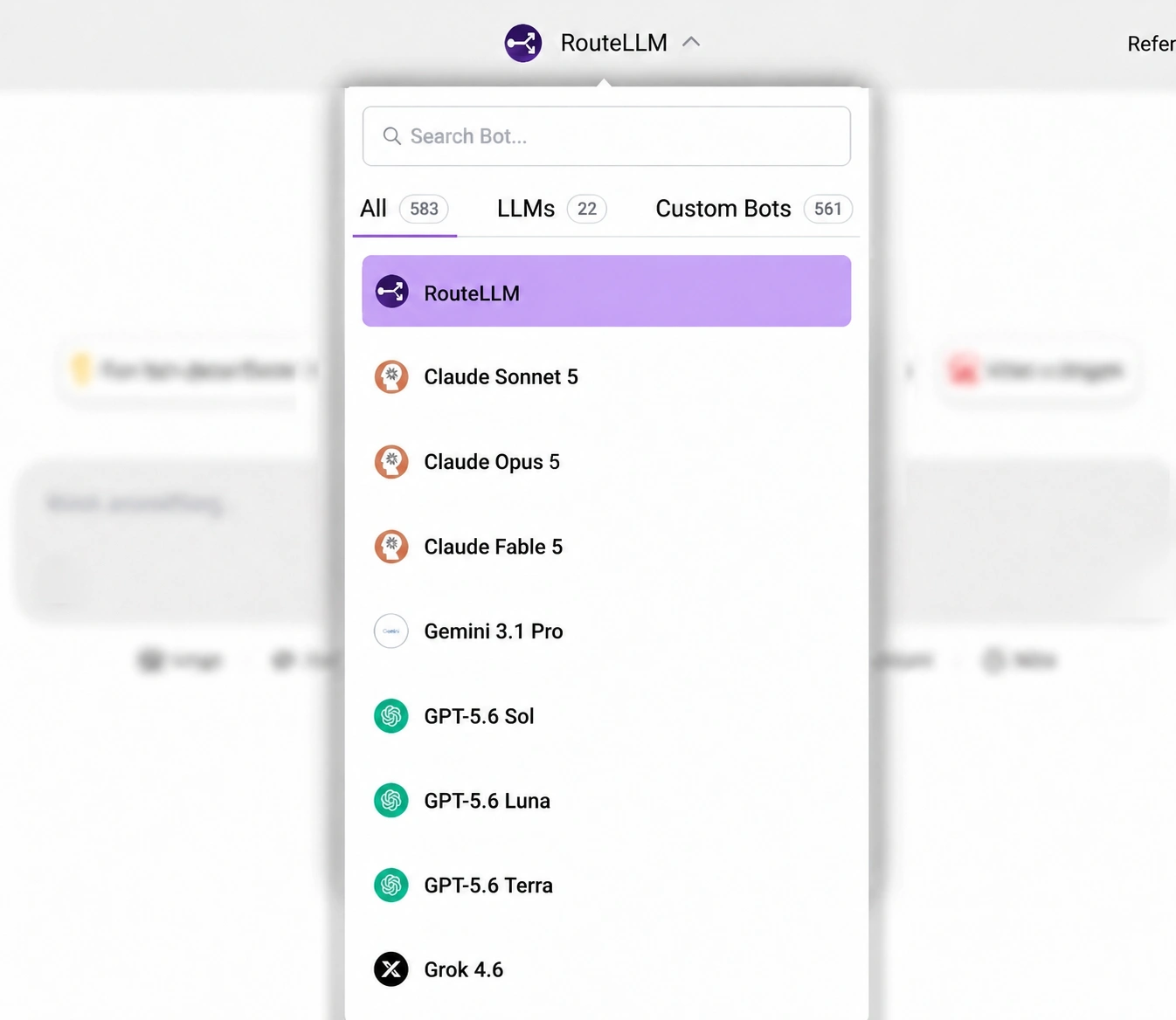Open the Custom Bots tab
This screenshot has width=1176, height=1020.
coord(754,209)
